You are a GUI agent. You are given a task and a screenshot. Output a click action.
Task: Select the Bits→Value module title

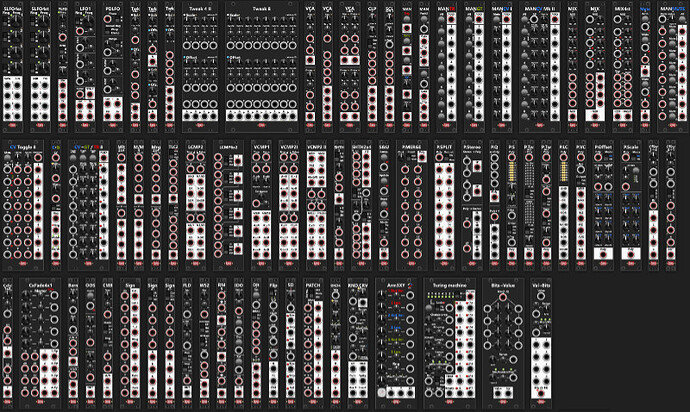tap(503, 285)
